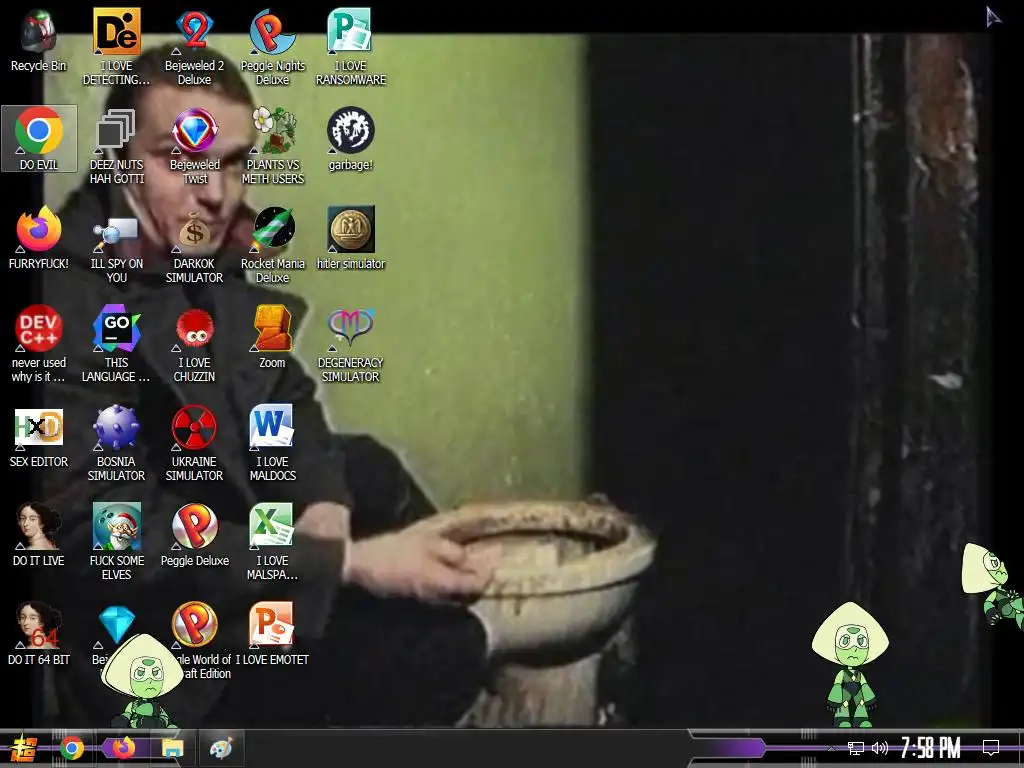Select the Peggle Nights Deluxe shortcut
1024x768 pixels.
[272, 47]
